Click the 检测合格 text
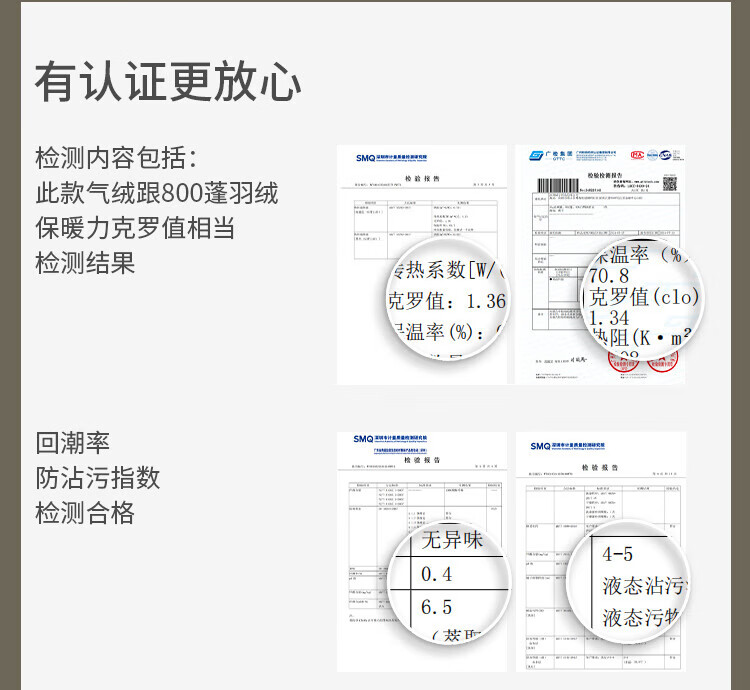Image resolution: width=750 pixels, height=690 pixels. click(85, 513)
